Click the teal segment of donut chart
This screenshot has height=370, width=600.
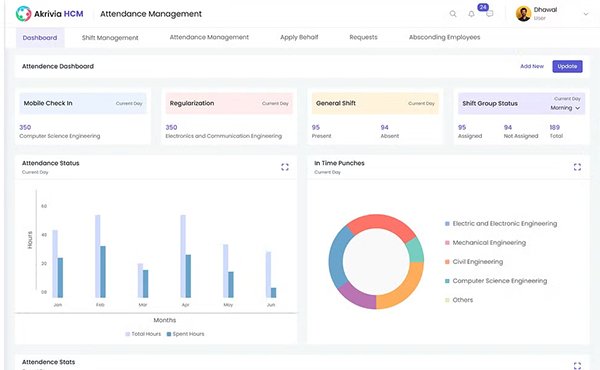click(x=416, y=251)
